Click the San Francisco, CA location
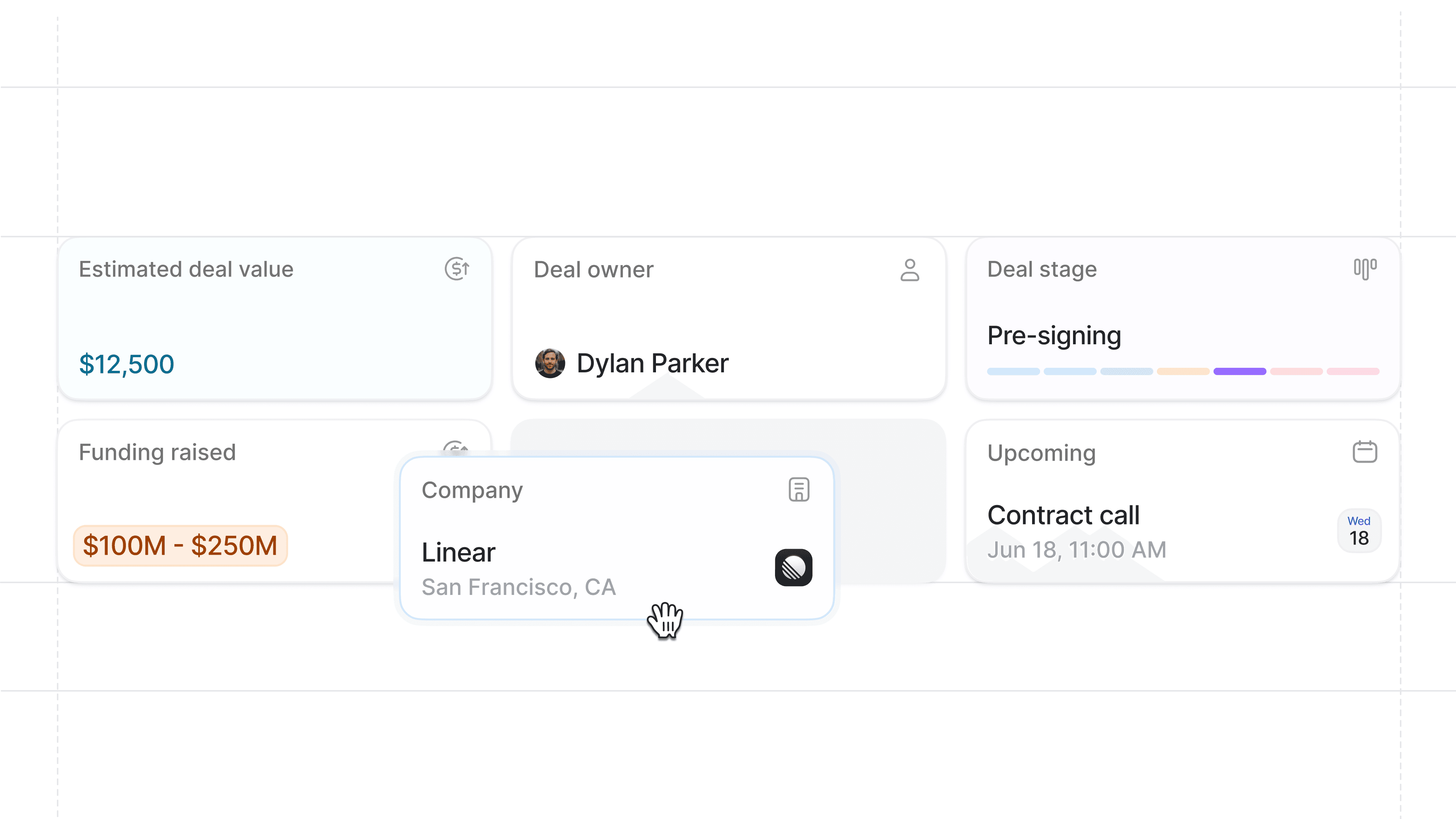 click(519, 587)
